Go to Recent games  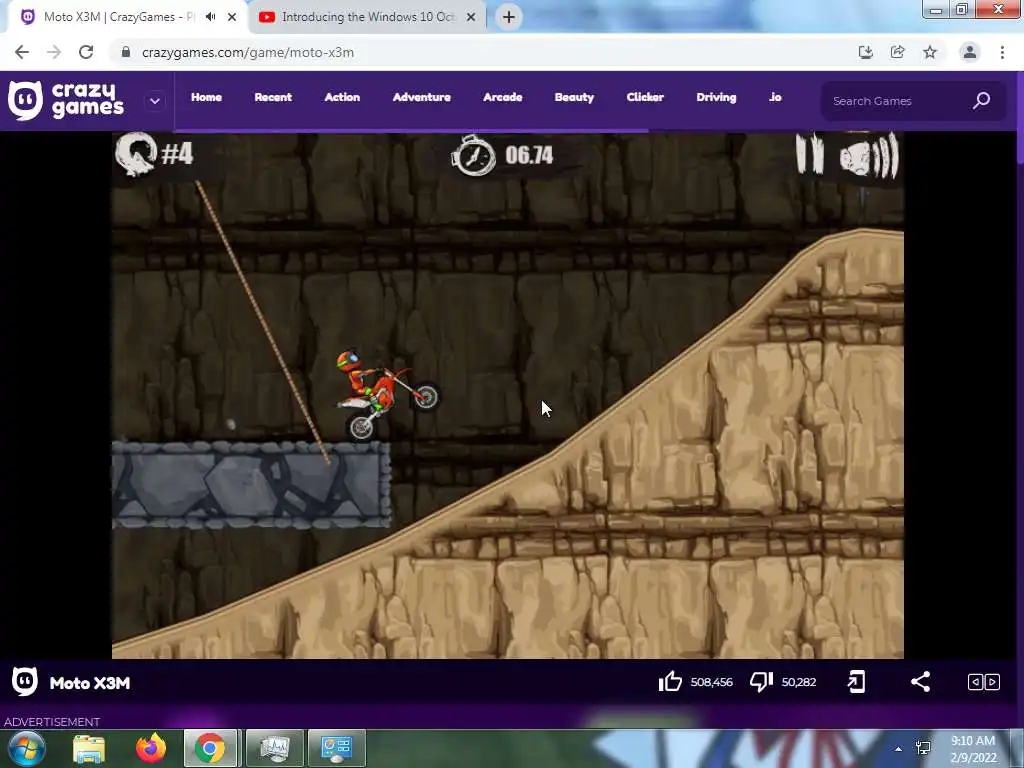pyautogui.click(x=273, y=97)
